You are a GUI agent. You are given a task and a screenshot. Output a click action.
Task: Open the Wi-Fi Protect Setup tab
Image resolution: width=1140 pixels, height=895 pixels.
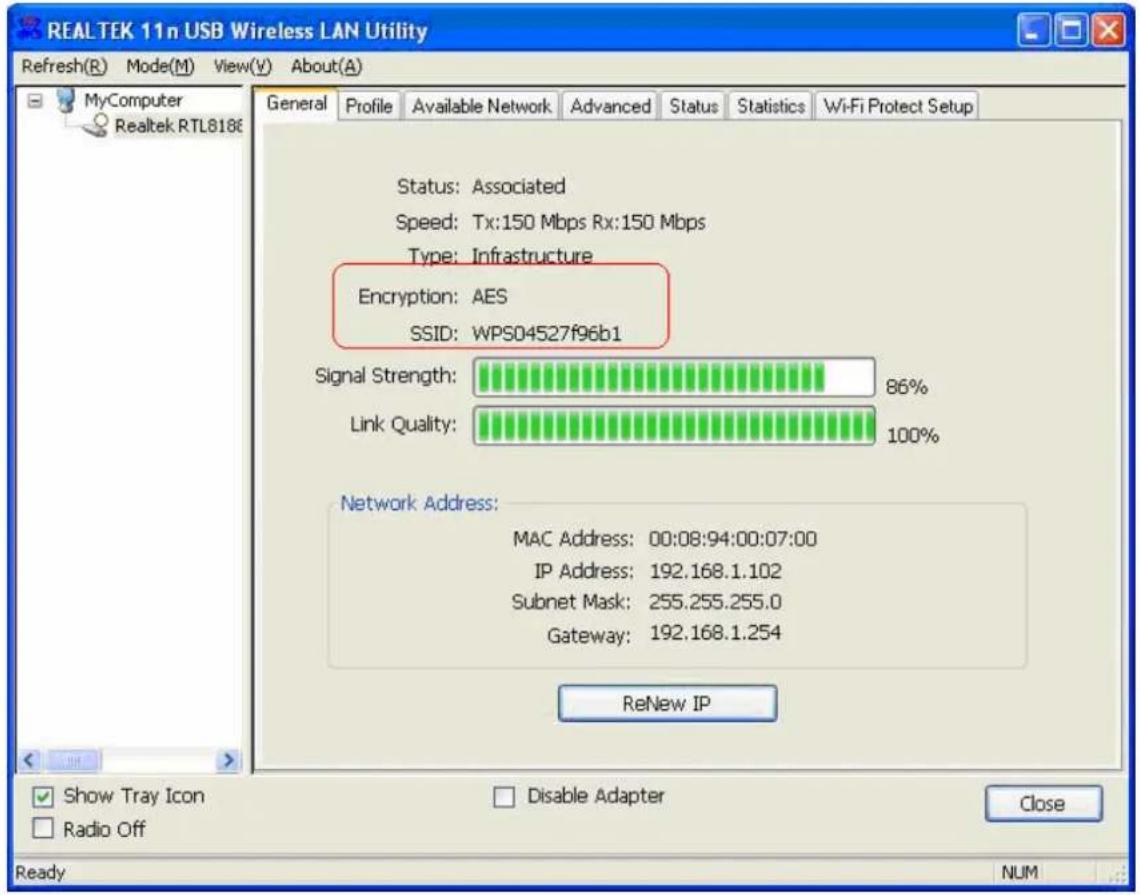[897, 106]
